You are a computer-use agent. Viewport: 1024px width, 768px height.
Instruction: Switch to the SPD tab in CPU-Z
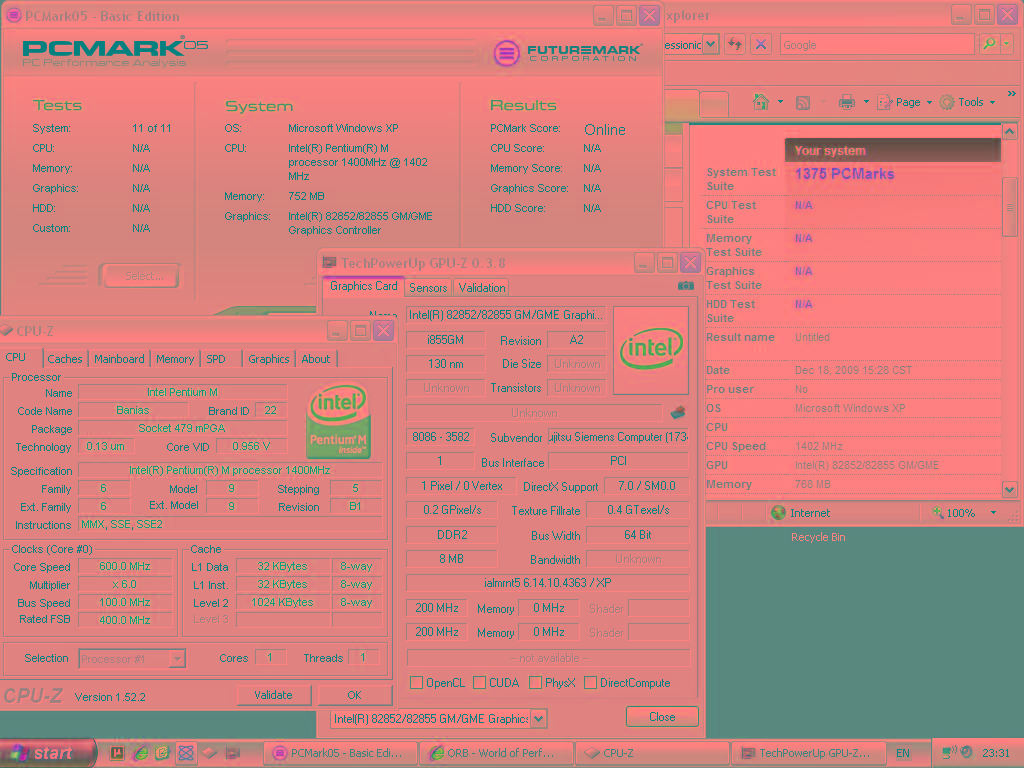pos(216,359)
